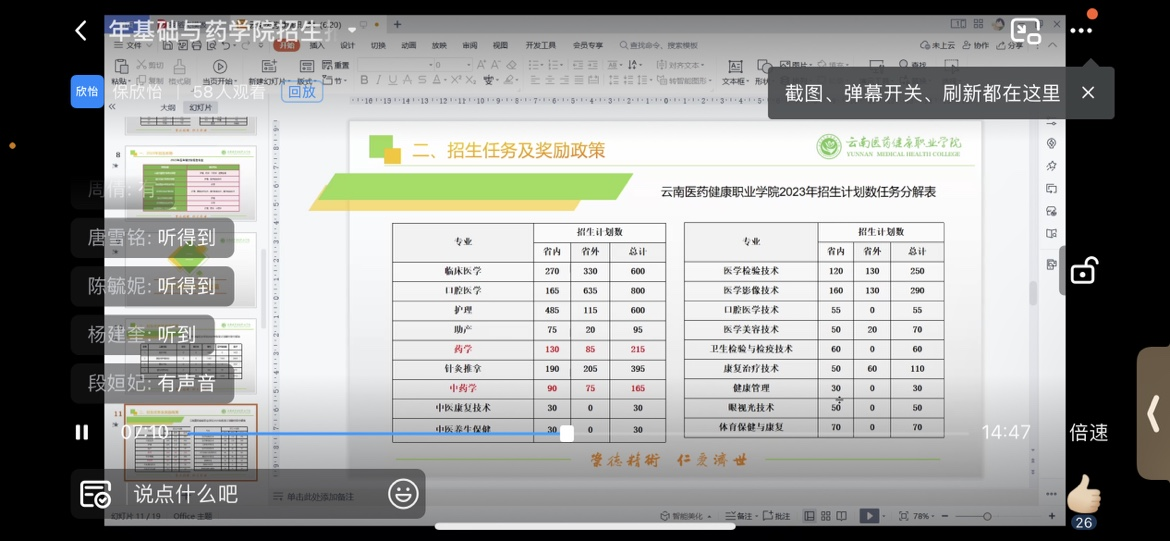Viewport: 1170px width, 541px height.
Task: Open the 节 section dropdown
Action: (335, 81)
